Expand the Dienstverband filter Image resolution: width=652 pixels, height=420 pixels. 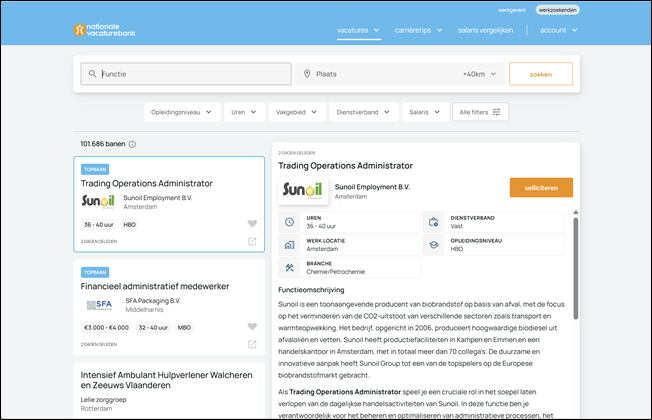pyautogui.click(x=364, y=112)
